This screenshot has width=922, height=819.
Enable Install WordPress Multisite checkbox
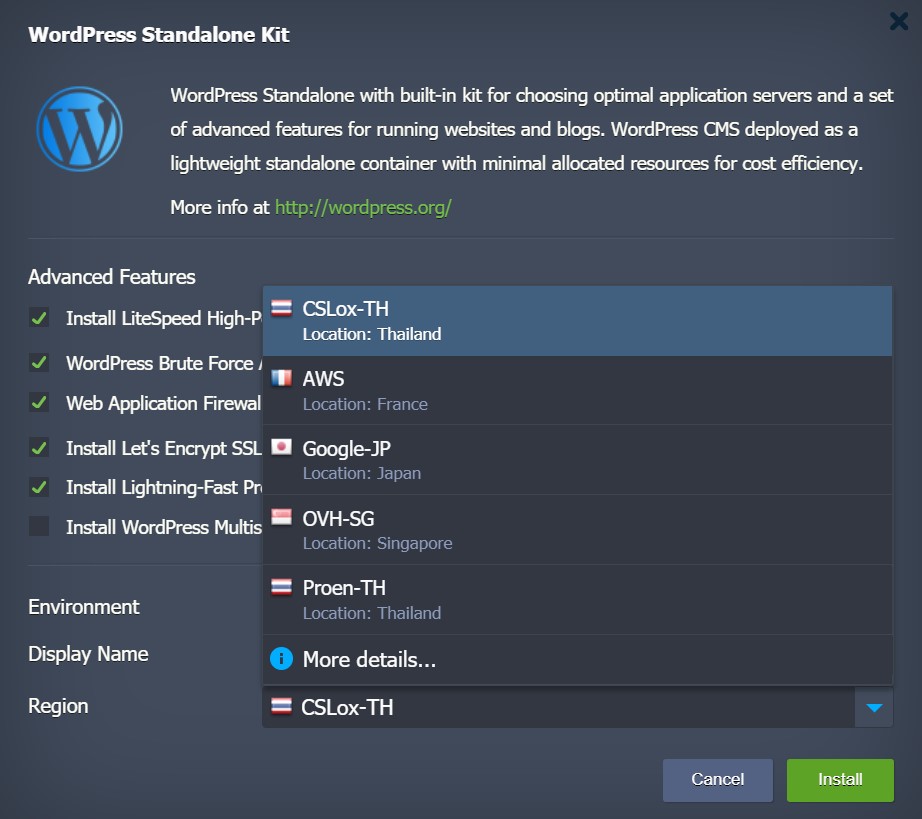pyautogui.click(x=39, y=526)
